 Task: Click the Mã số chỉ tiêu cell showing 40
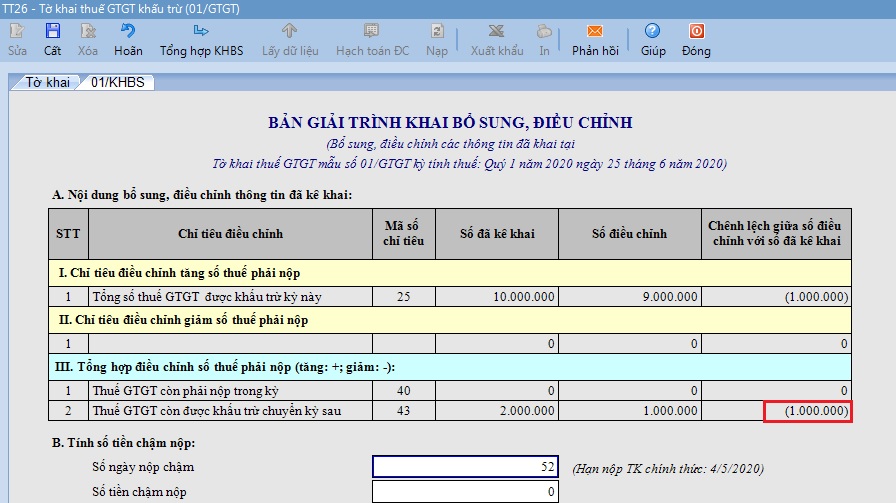pos(403,390)
